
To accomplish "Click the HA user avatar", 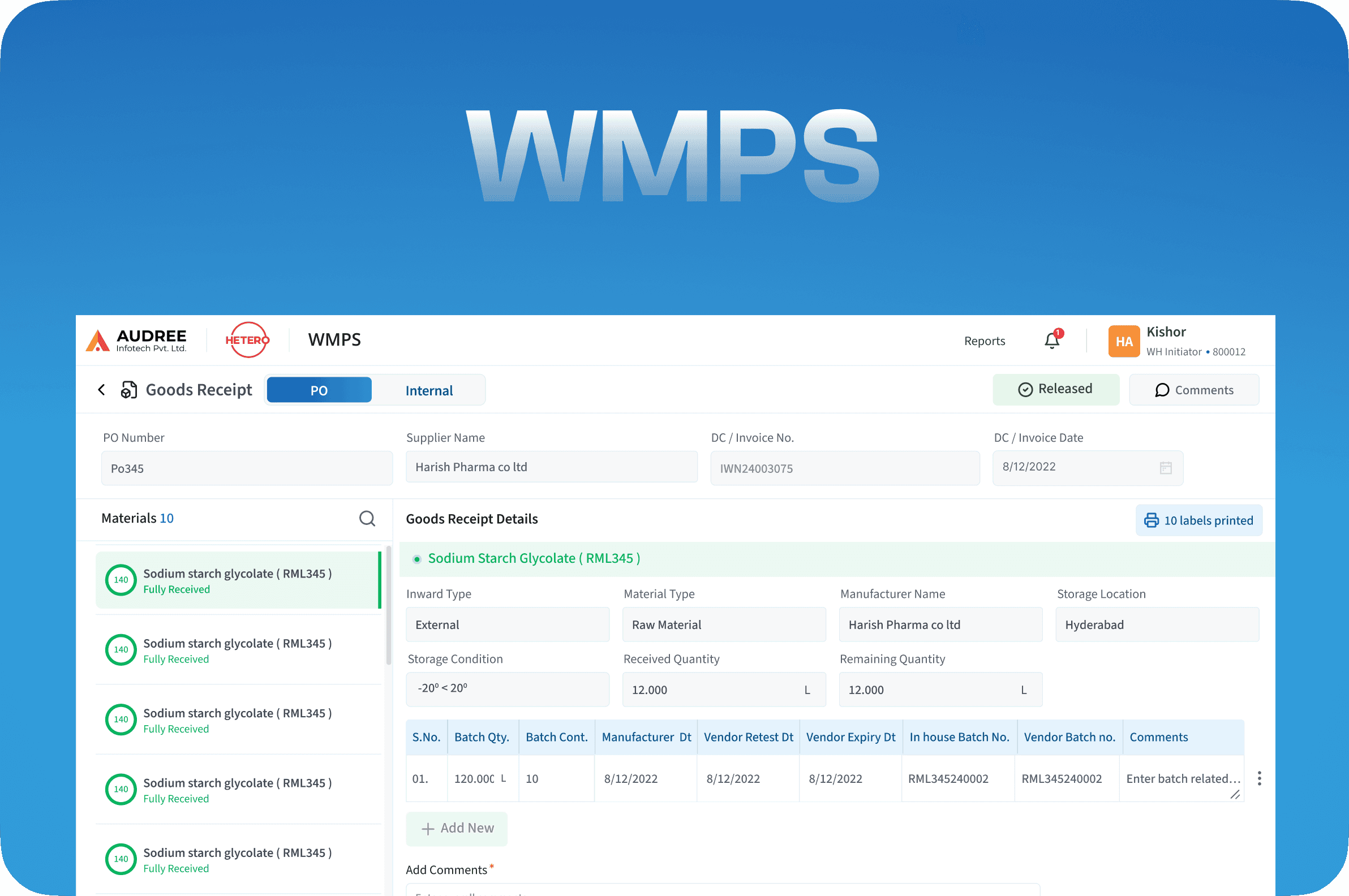I will [x=1123, y=341].
